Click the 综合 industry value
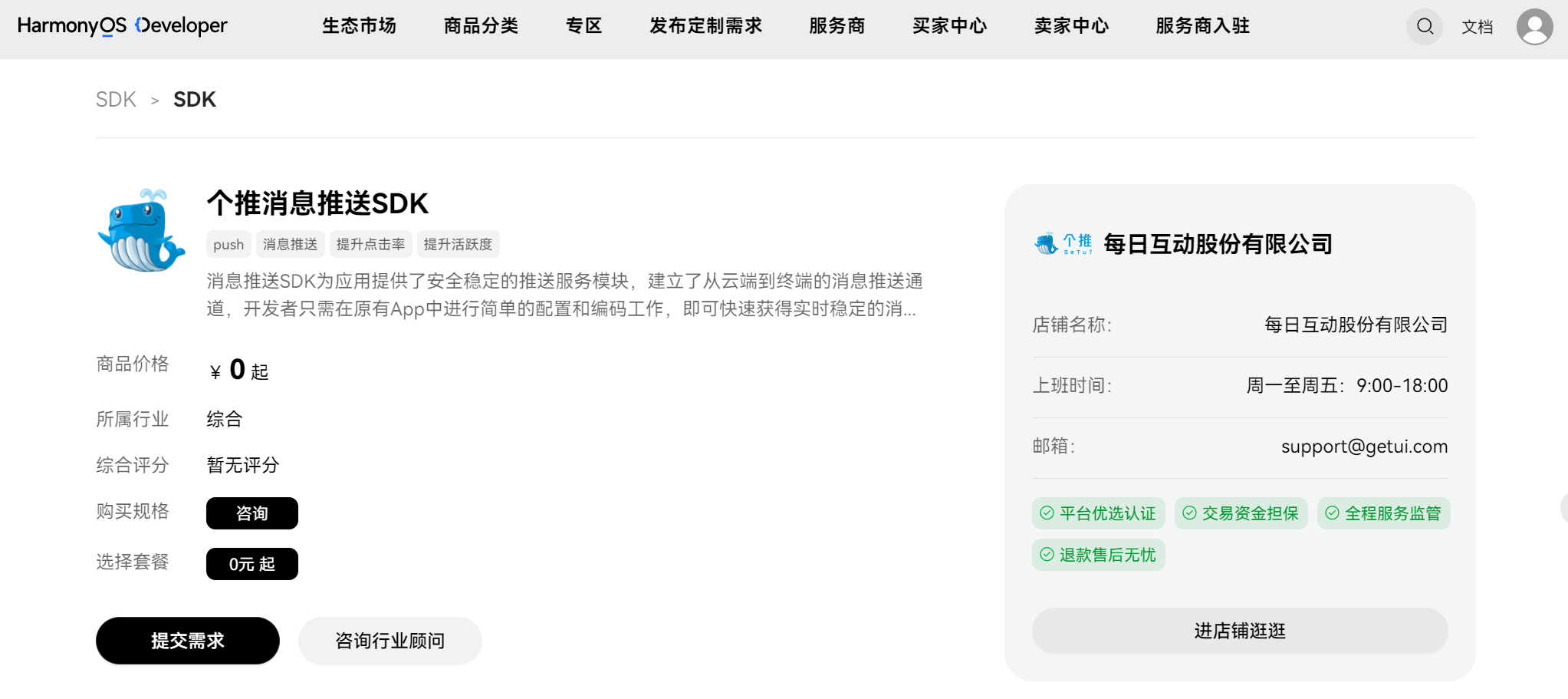This screenshot has width=1568, height=699. 225,419
